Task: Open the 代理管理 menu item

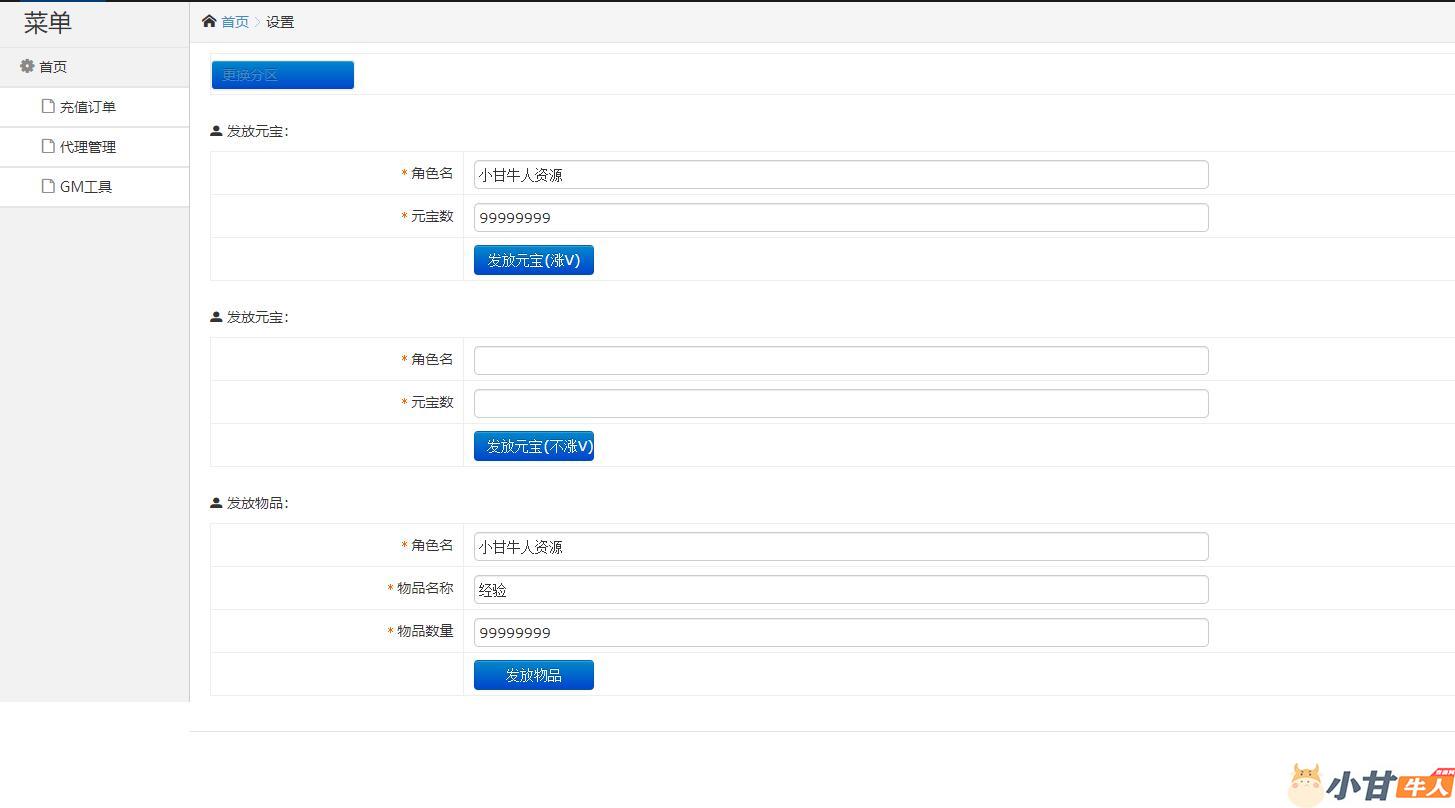Action: click(x=88, y=147)
